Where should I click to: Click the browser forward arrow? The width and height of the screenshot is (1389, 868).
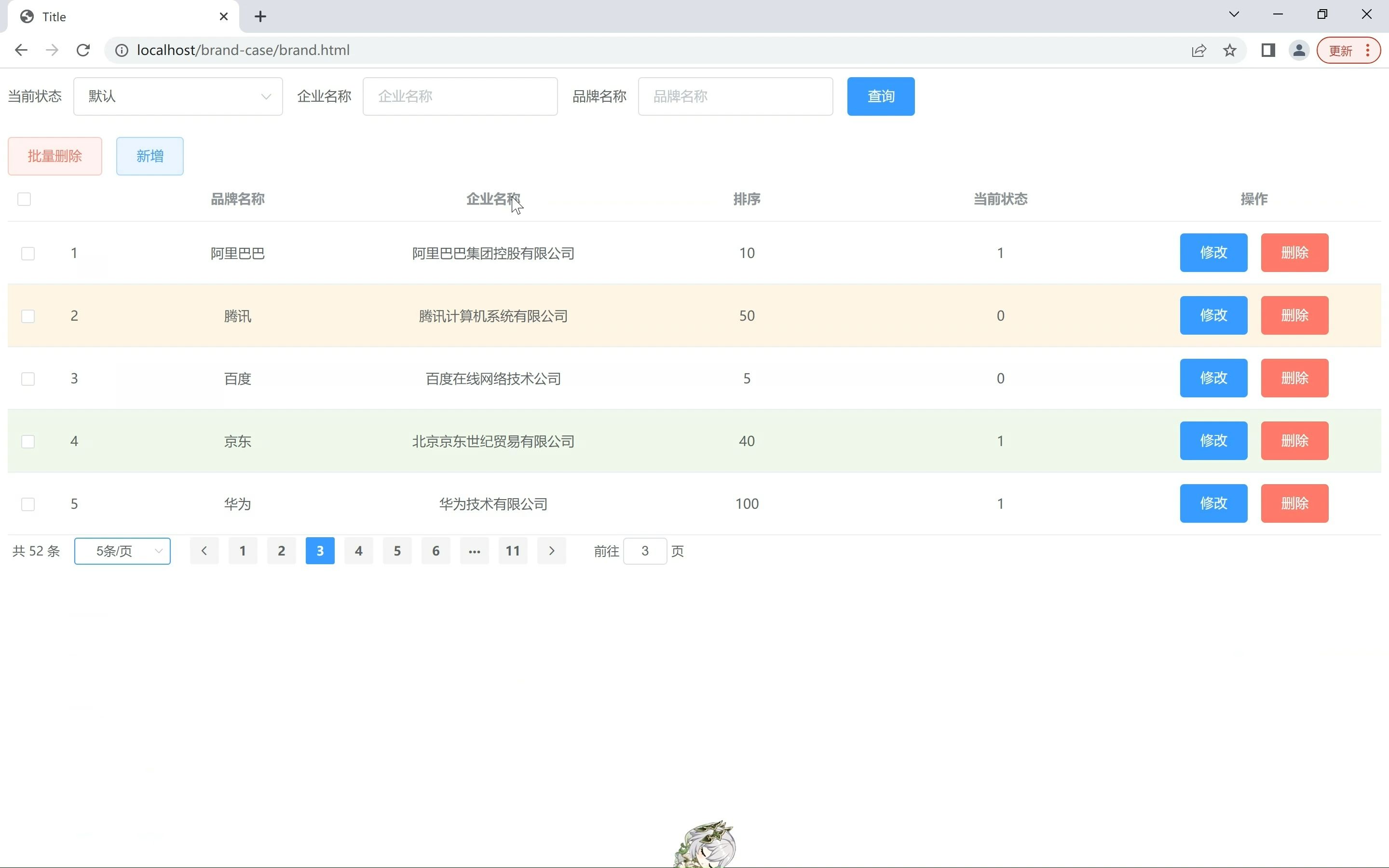coord(52,51)
